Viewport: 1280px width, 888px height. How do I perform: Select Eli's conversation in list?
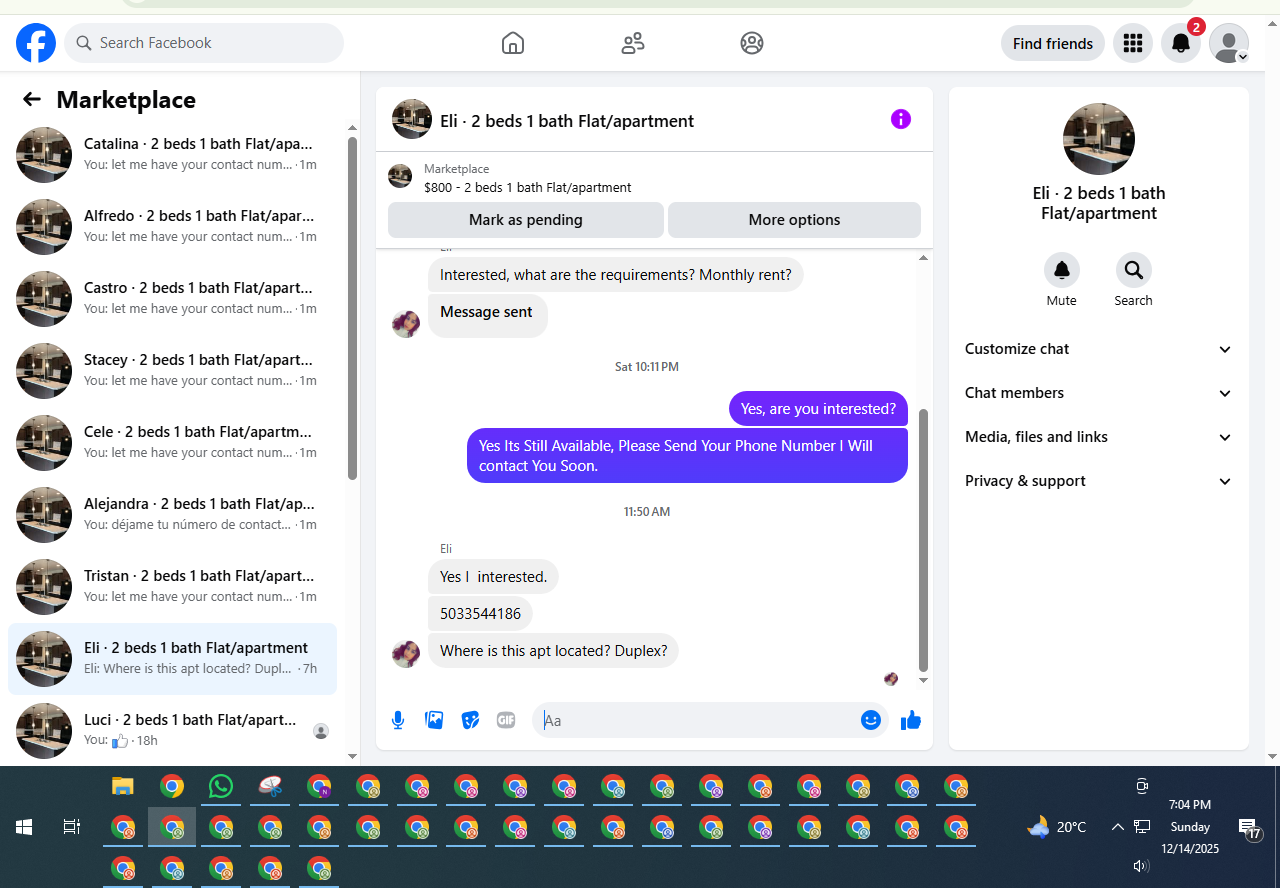coord(172,659)
